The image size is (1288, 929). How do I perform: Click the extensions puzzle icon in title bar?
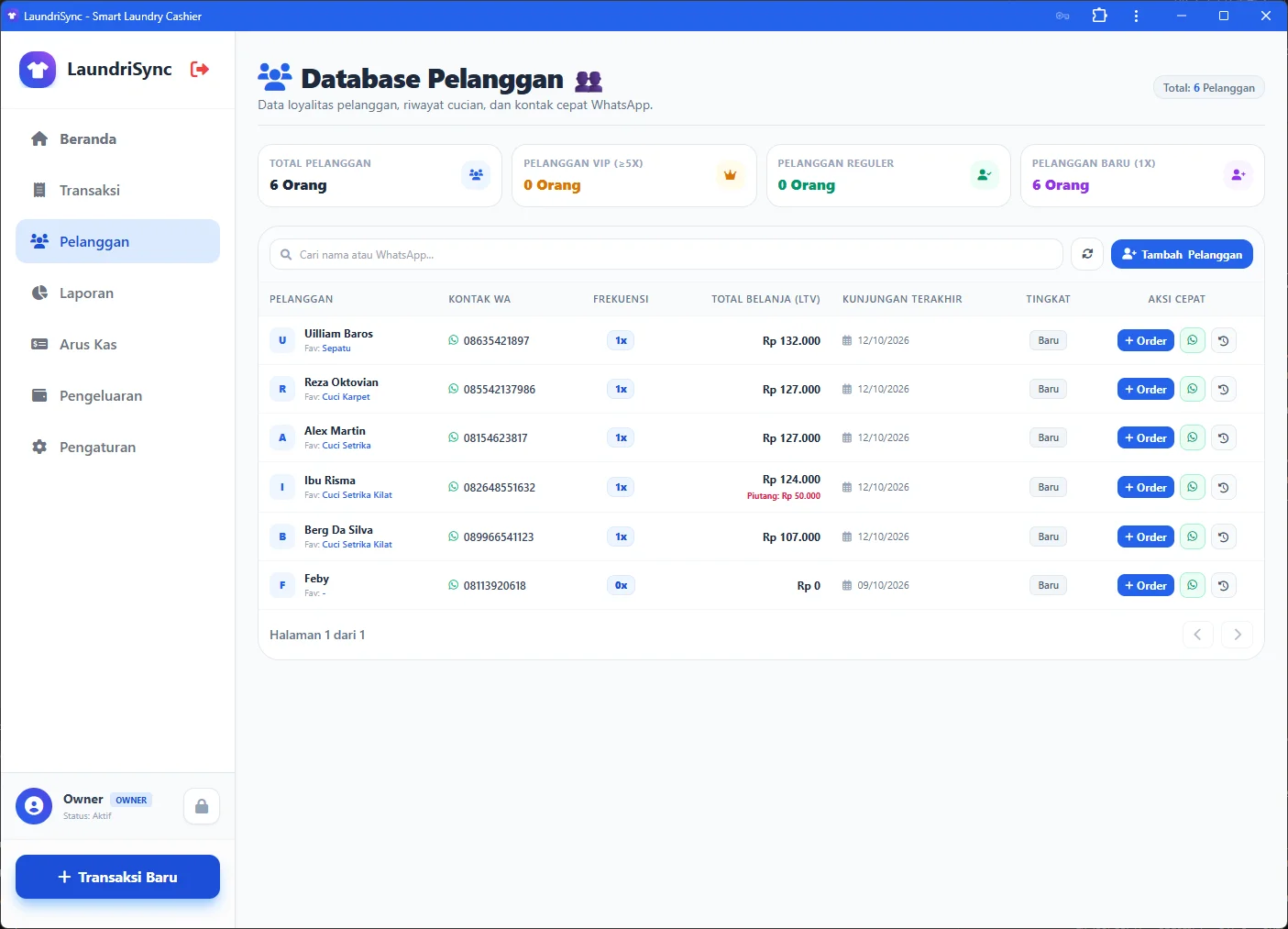1100,16
